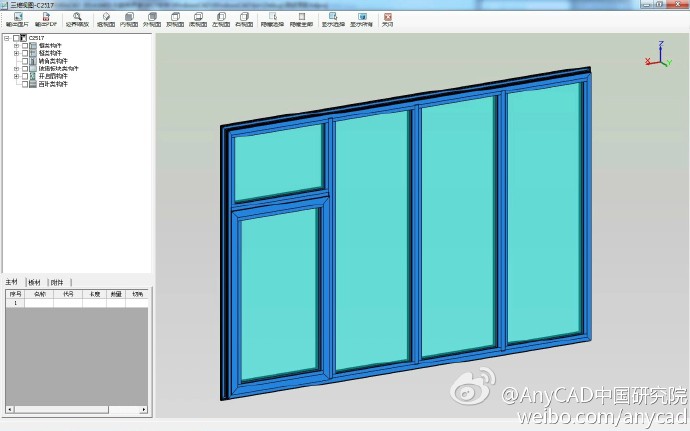Enable the 百叶类构件 checkbox

25,84
